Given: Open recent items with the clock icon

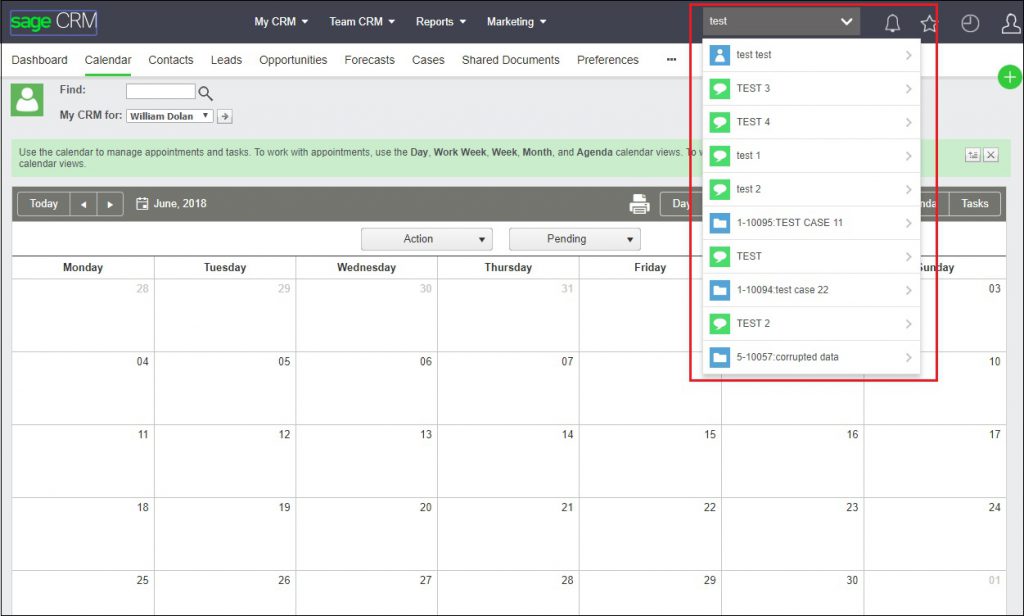Looking at the screenshot, I should (970, 22).
